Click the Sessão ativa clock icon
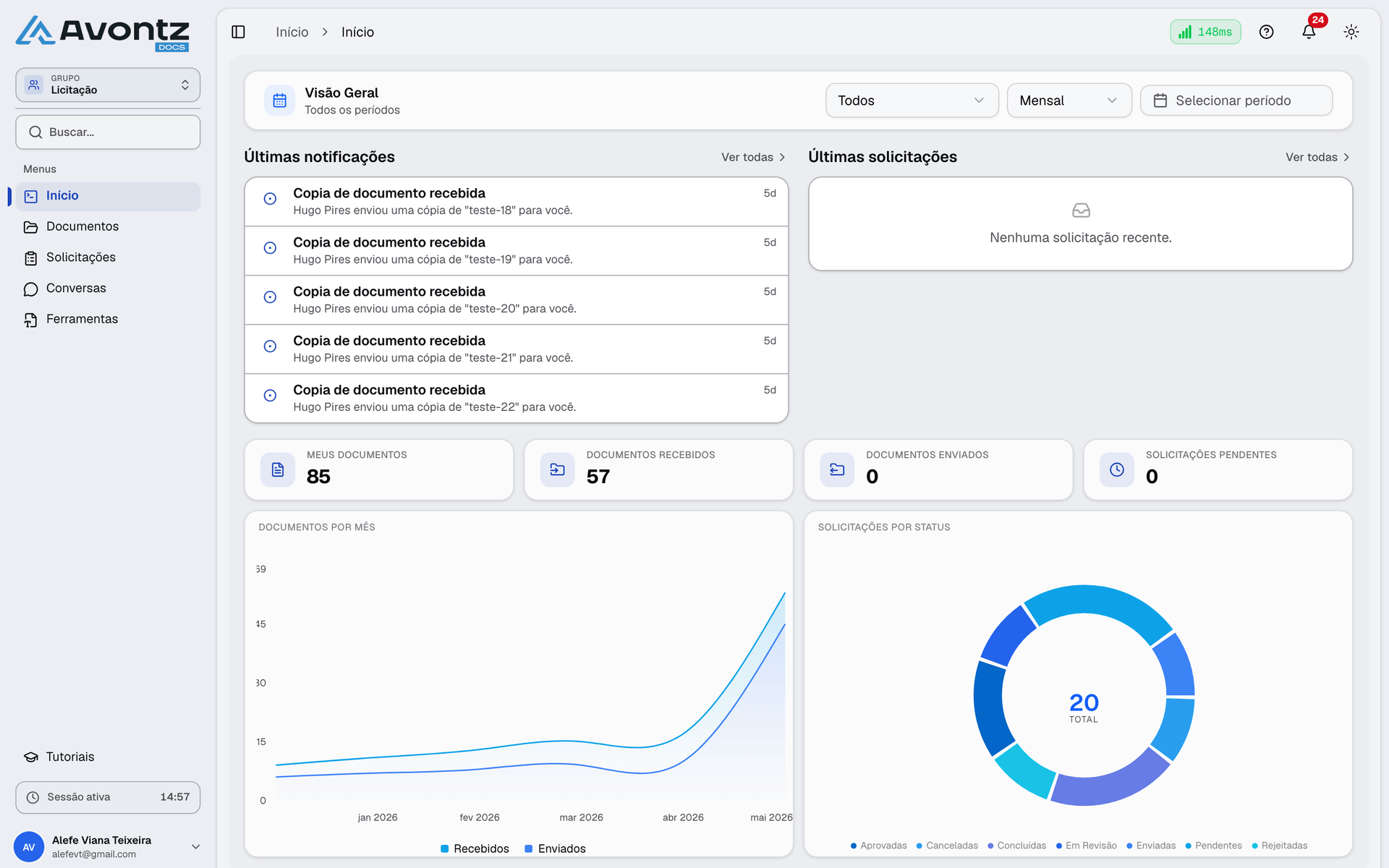 point(33,797)
